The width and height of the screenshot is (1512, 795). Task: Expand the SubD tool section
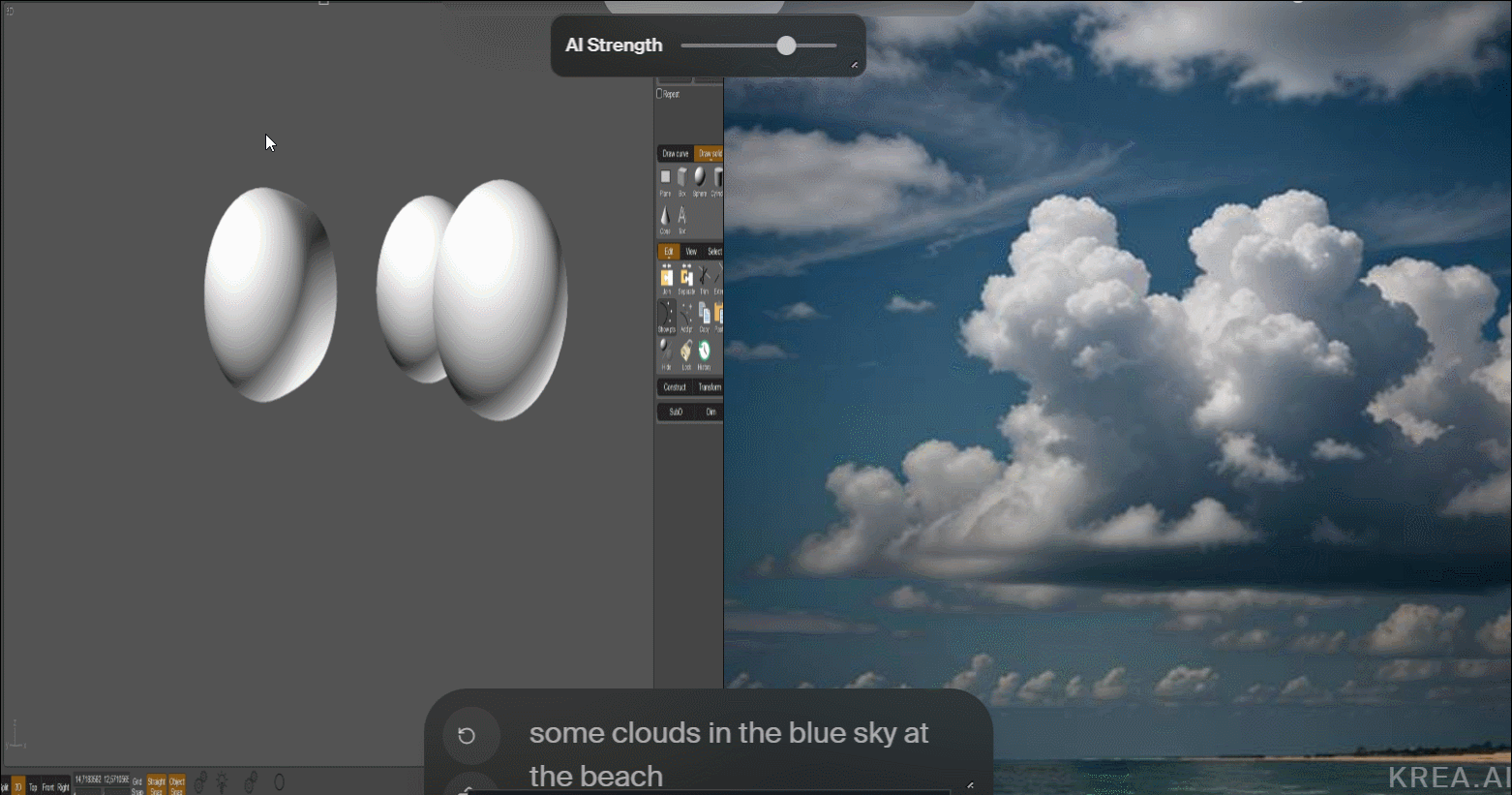[x=675, y=412]
